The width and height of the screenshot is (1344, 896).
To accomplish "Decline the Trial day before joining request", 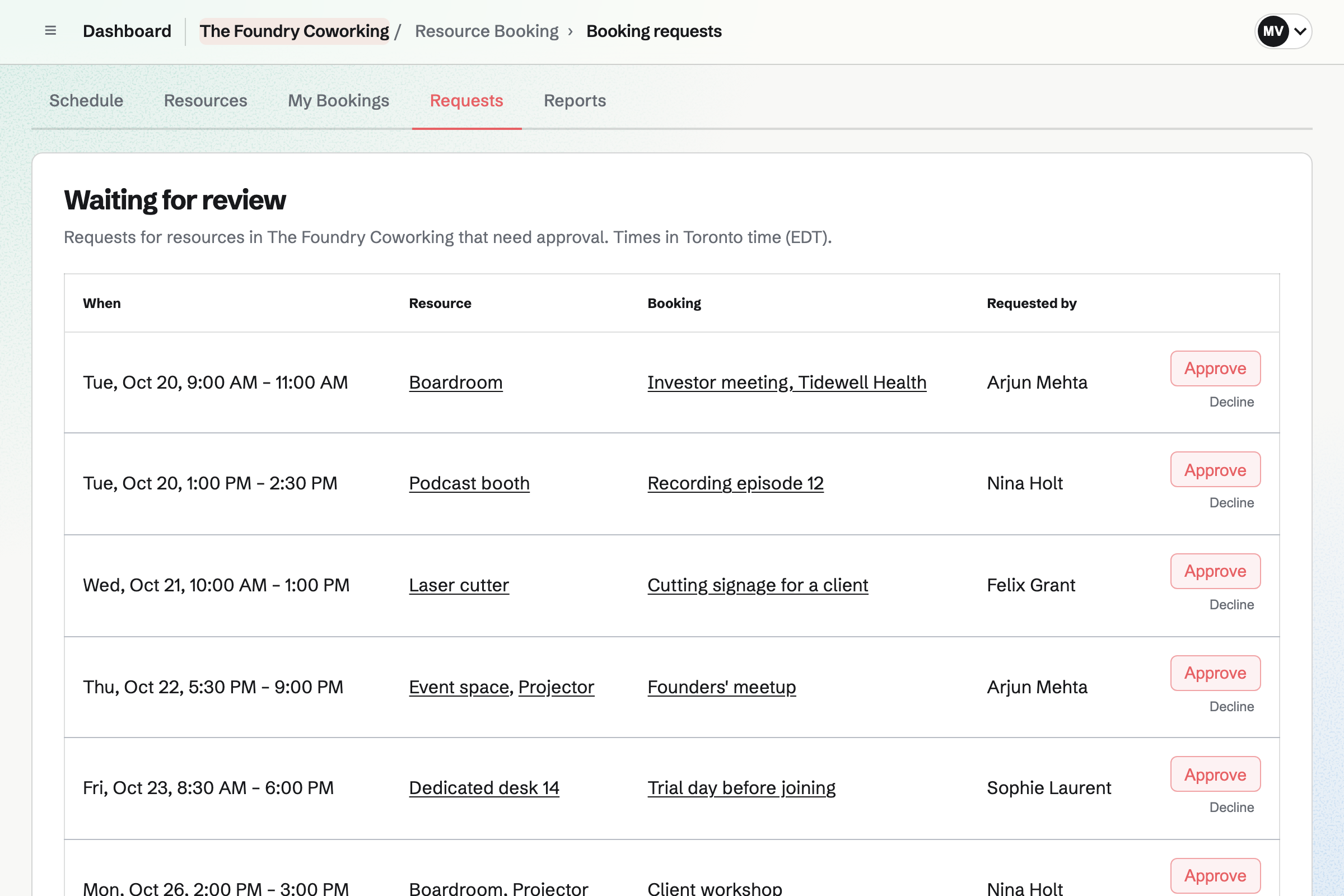I will (1231, 808).
